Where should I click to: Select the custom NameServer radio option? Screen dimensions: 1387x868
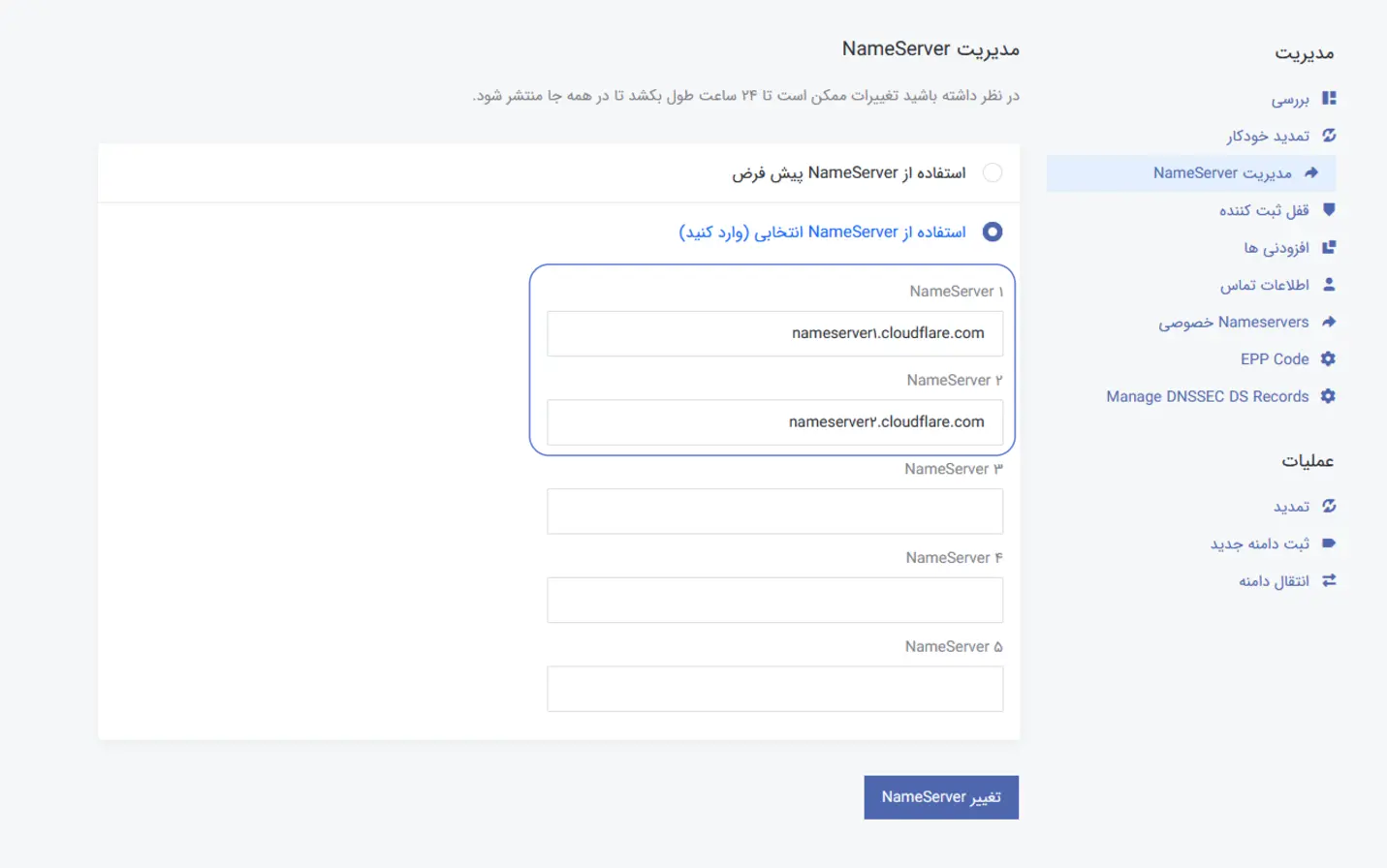click(x=993, y=232)
